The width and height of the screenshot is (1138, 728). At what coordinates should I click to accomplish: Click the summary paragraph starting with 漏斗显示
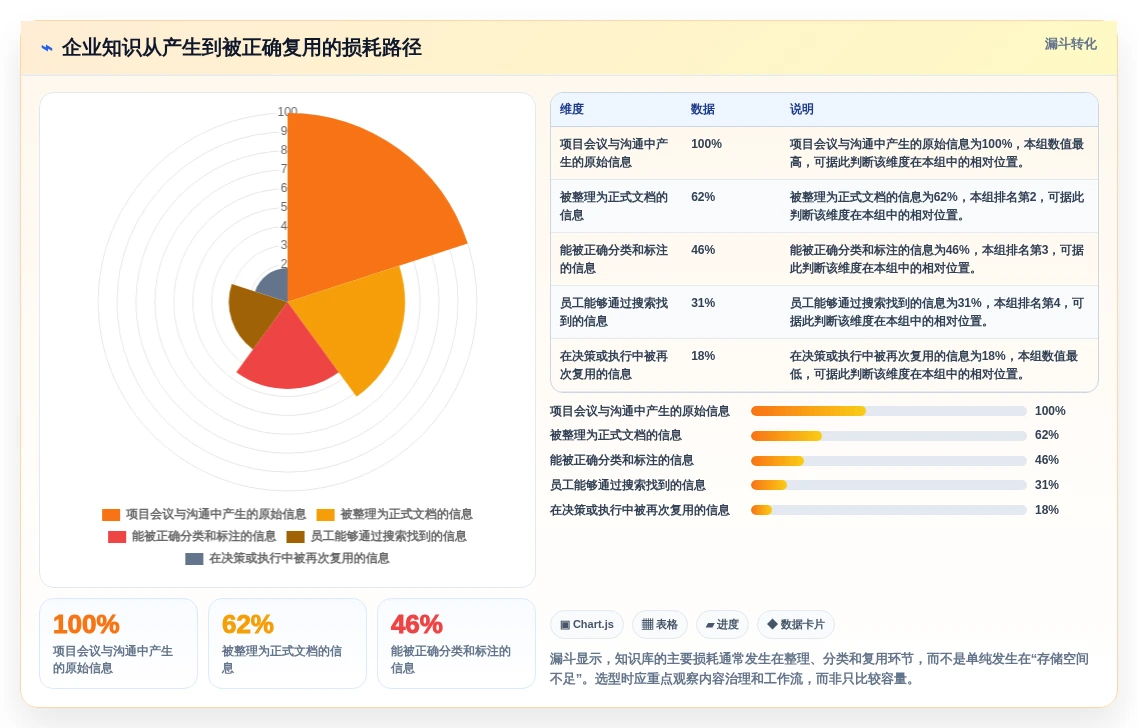pyautogui.click(x=819, y=669)
